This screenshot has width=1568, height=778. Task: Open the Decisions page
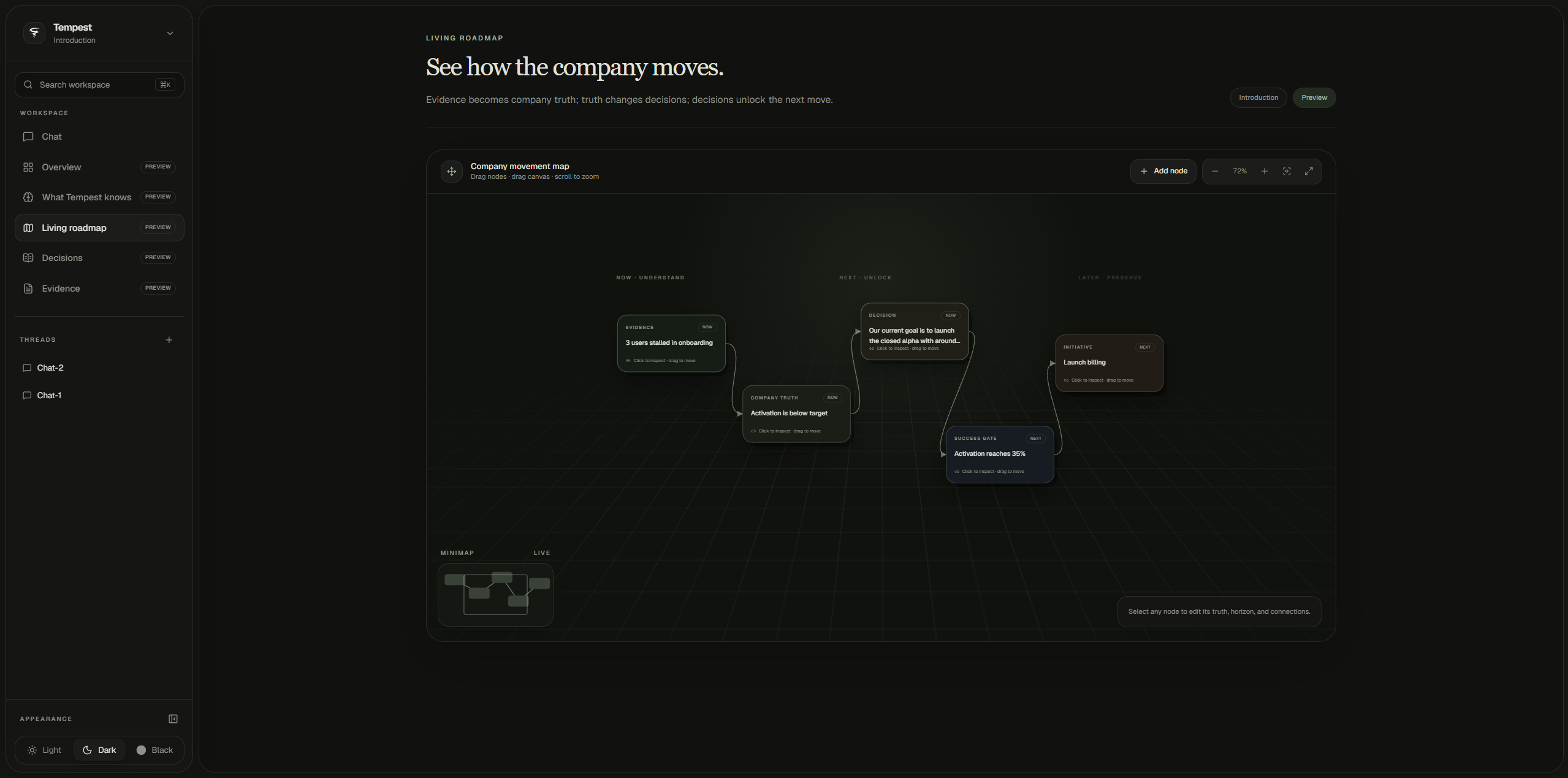point(99,258)
